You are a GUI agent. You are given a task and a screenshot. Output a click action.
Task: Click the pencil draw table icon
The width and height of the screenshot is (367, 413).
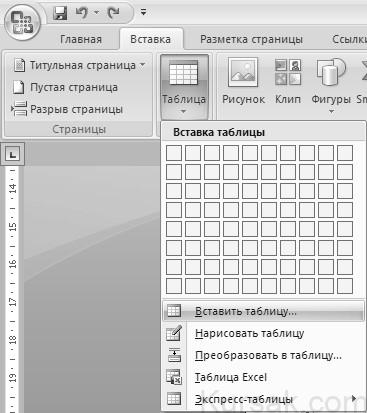174,333
